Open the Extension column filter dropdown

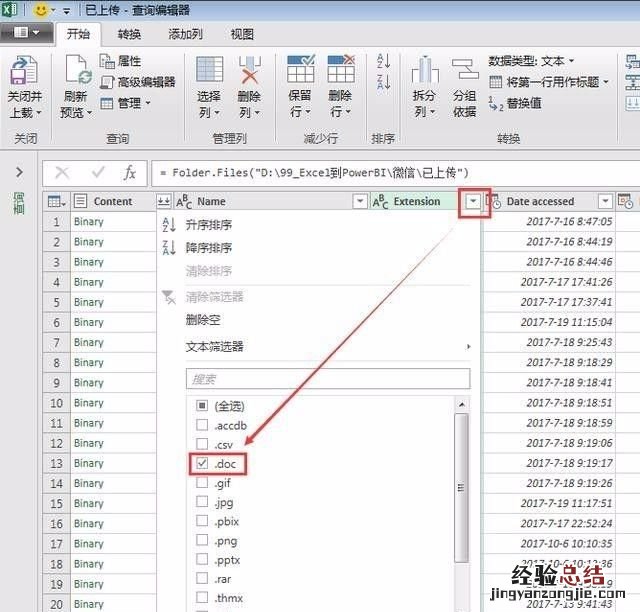click(473, 201)
